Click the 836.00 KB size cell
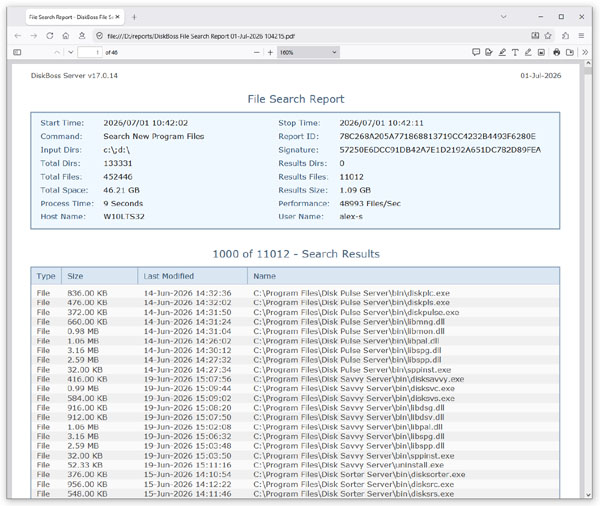This screenshot has width=600, height=506. click(x=87, y=293)
